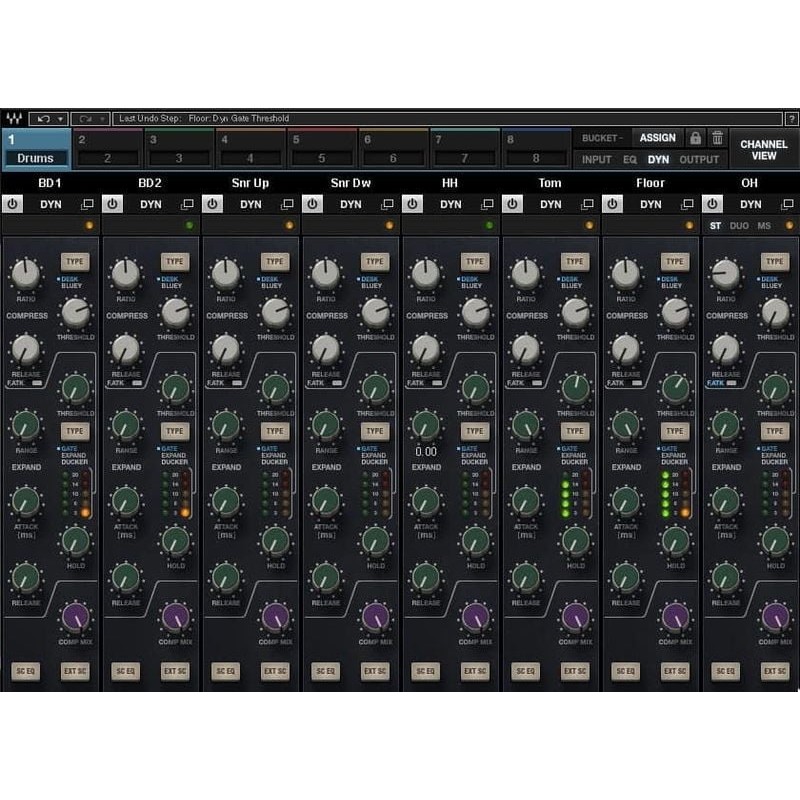
Task: Toggle power on the BD2 DYN section
Action: coord(110,204)
